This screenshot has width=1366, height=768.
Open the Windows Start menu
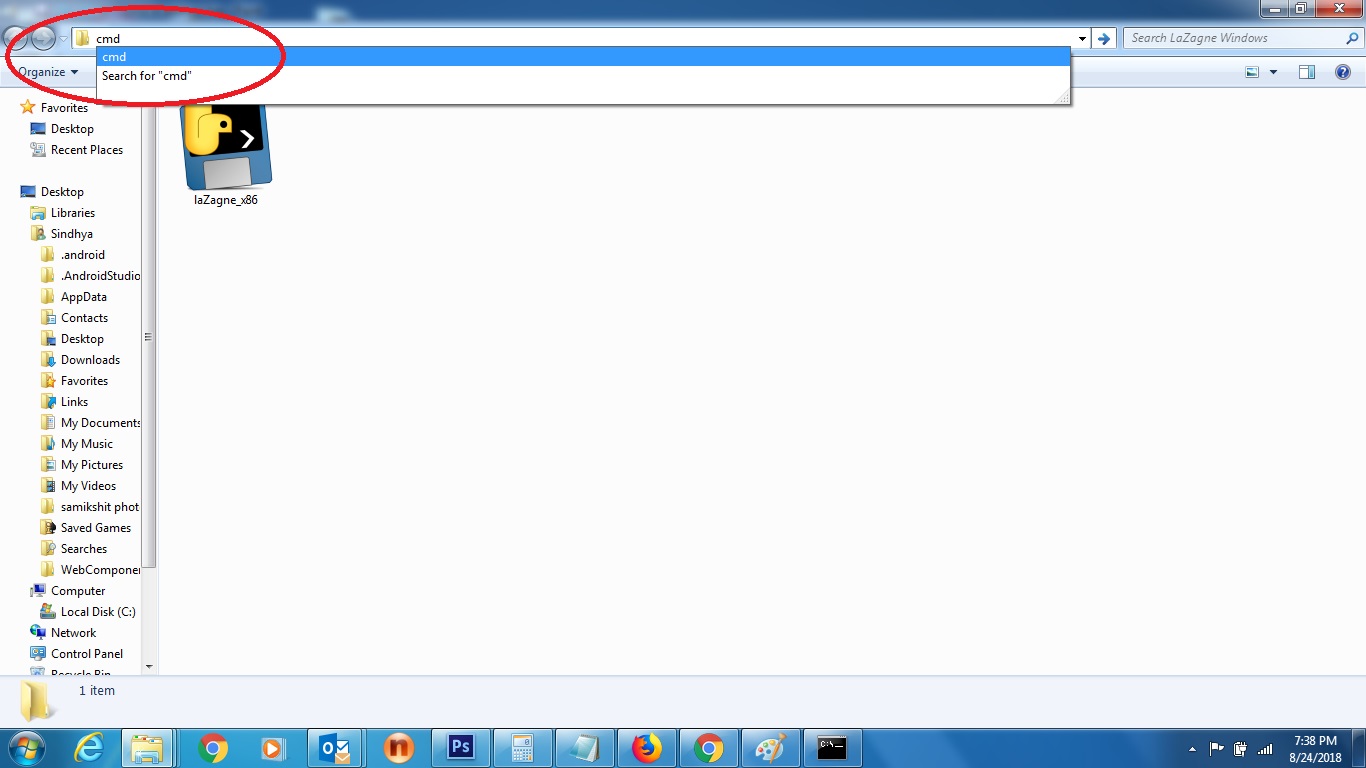[27, 747]
